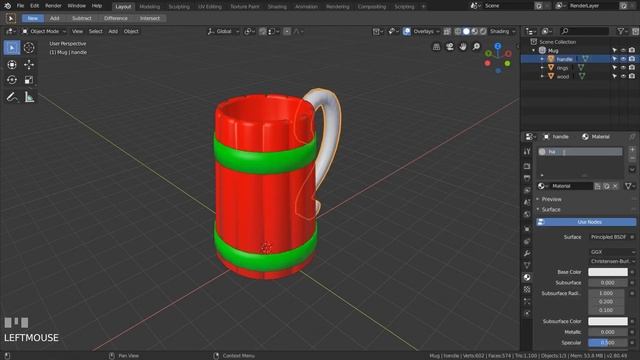Screen dimensions: 640x360
Task: Toggle Mug collection eye visibility
Action: point(623,51)
